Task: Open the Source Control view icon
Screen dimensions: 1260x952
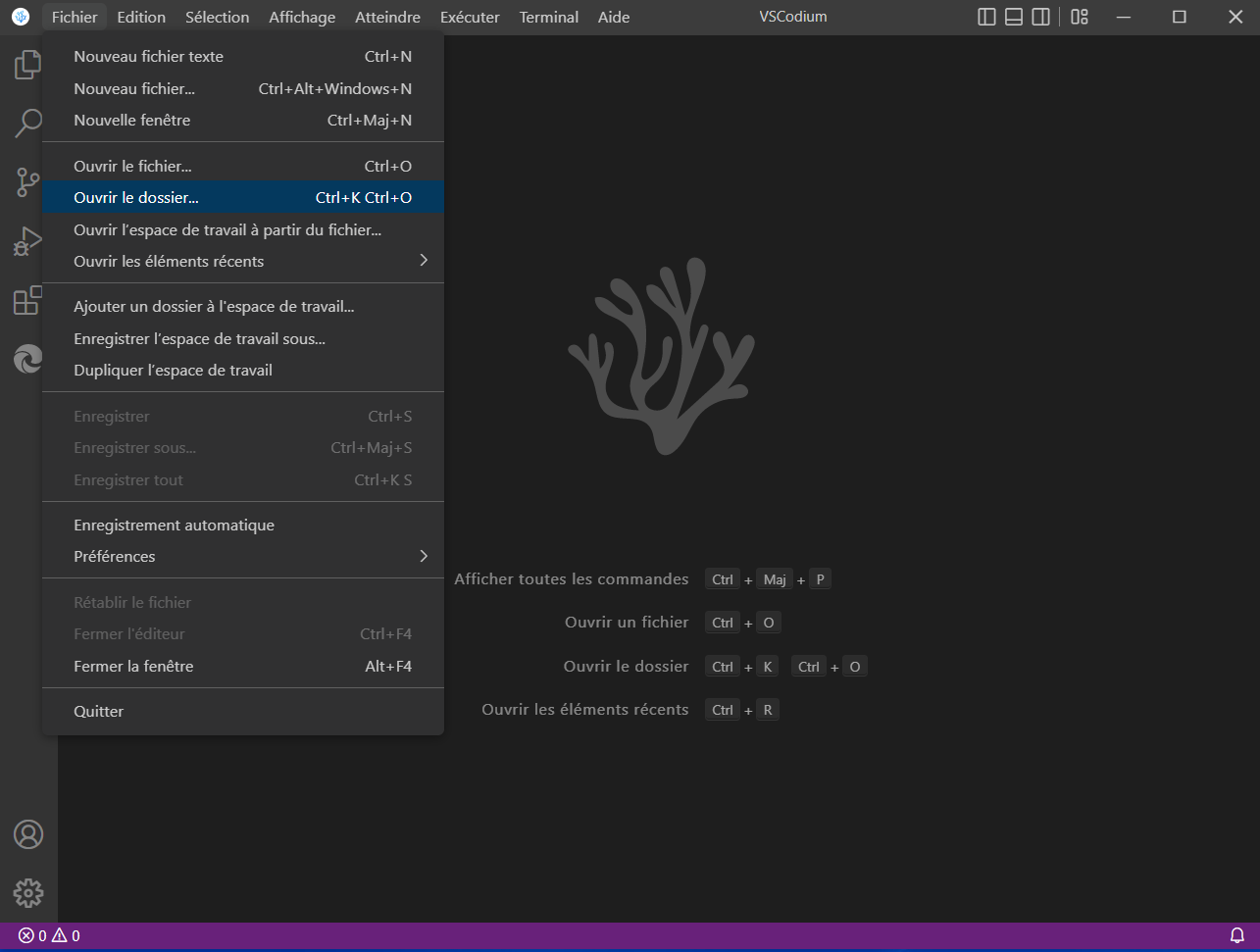Action: pyautogui.click(x=27, y=182)
